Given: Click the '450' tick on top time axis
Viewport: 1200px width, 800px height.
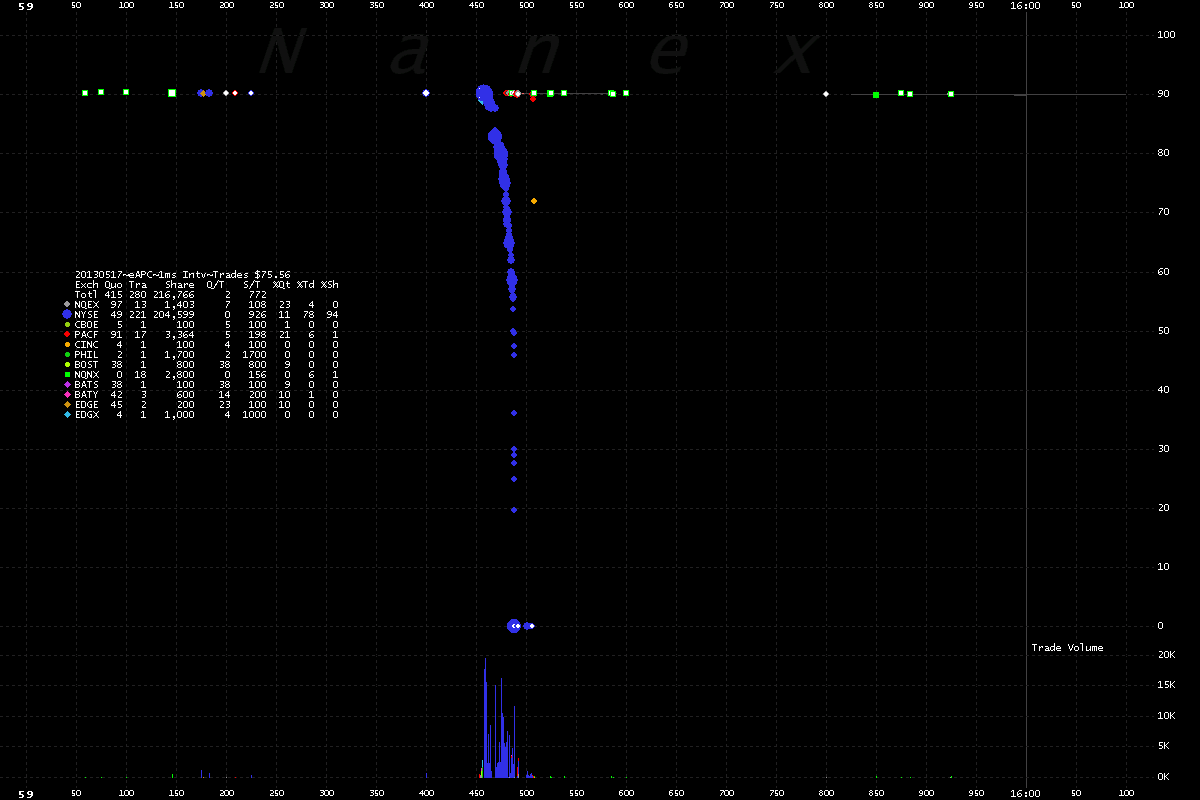Looking at the screenshot, I should 476,6.
